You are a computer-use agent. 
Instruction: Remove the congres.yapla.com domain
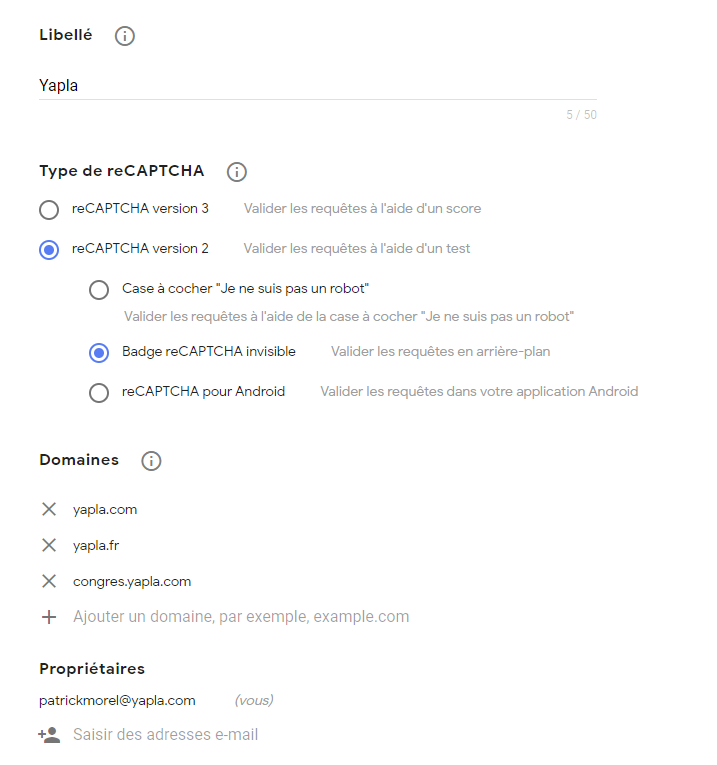tap(49, 581)
